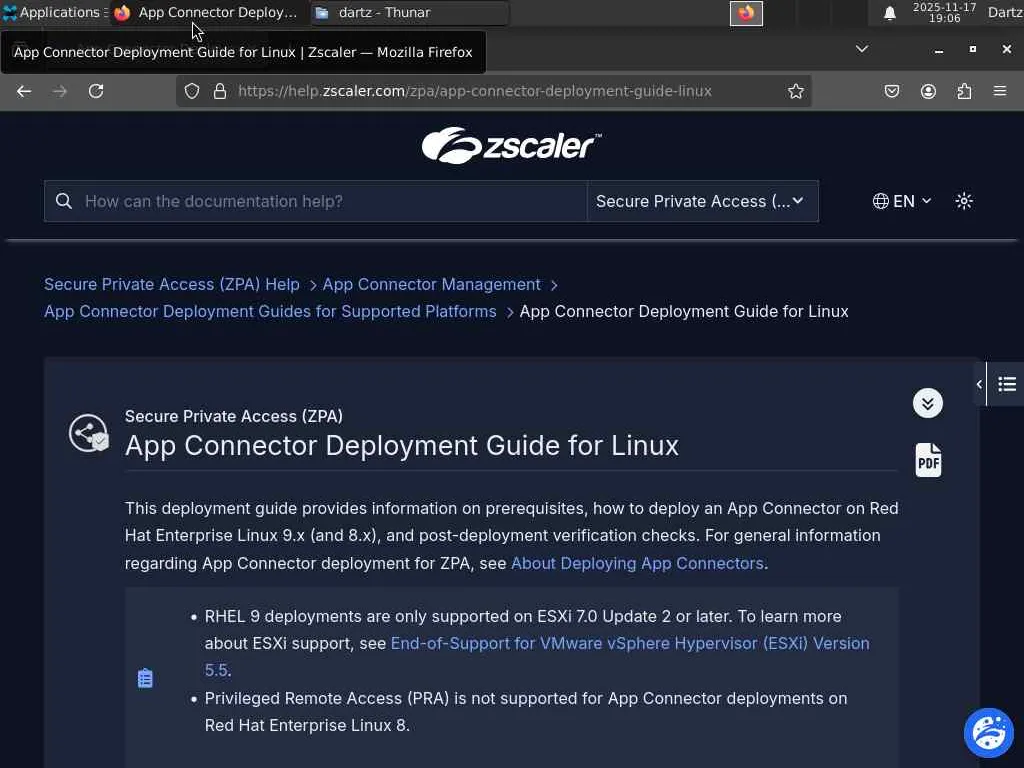This screenshot has height=768, width=1024.
Task: Click the Firefox icon in the system tray
Action: click(x=746, y=13)
